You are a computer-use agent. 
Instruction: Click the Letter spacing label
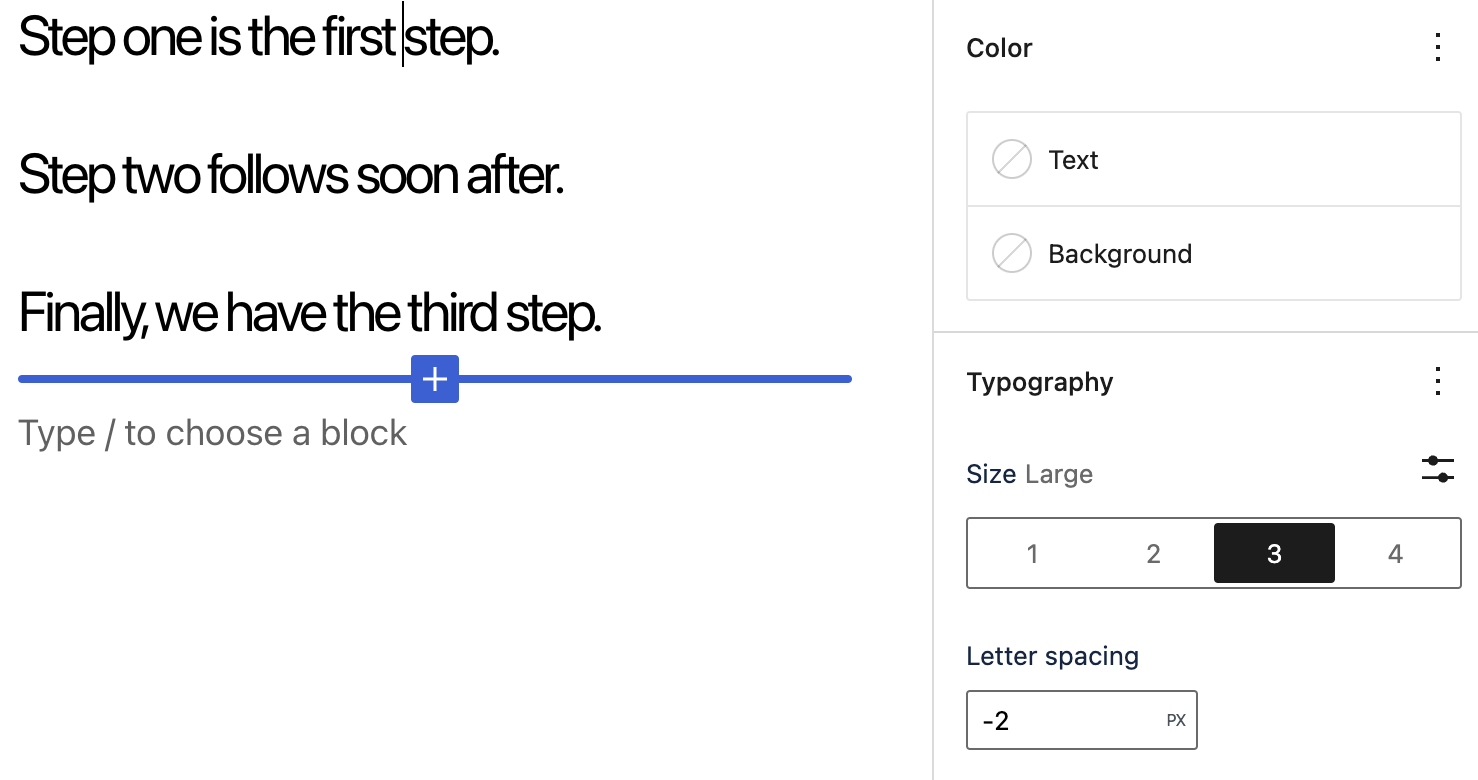coord(1052,656)
